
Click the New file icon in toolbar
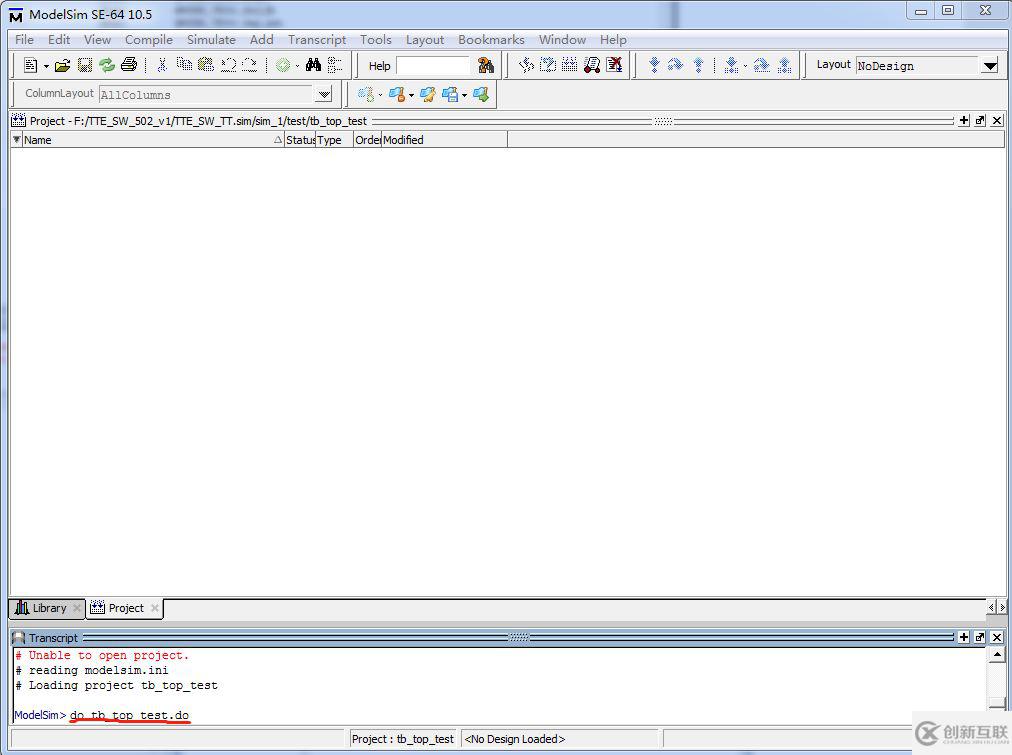click(x=30, y=65)
